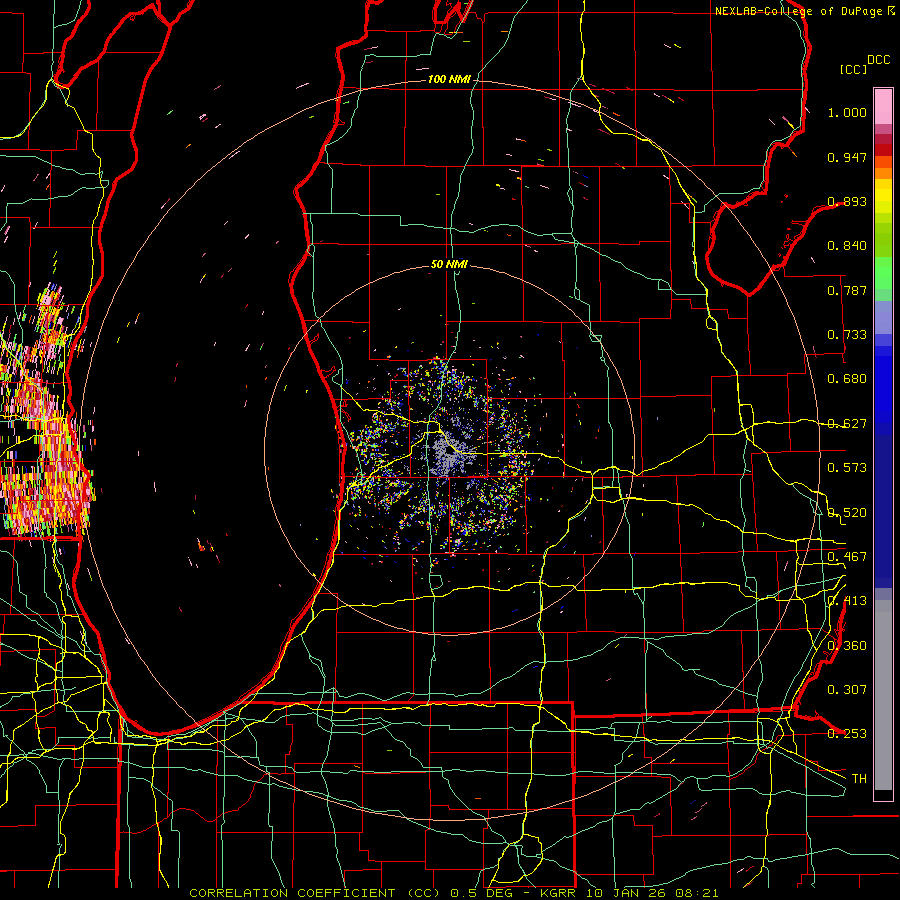Screen dimensions: 900x900
Task: Select the 0.467 scale value
Action: click(847, 557)
